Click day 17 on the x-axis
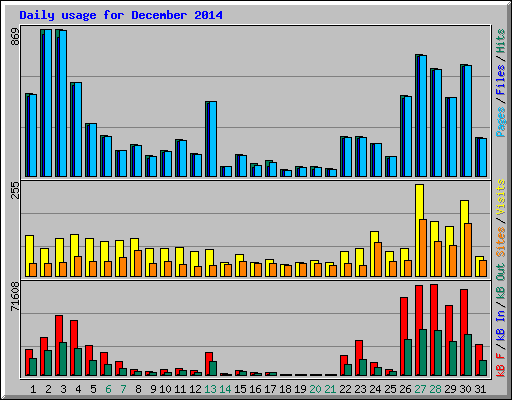The image size is (512, 400). point(270,389)
